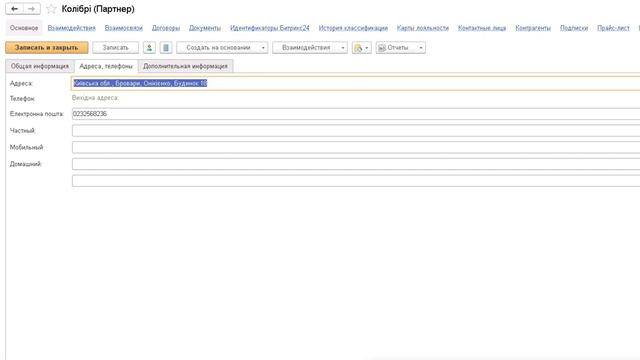Image resolution: width=640 pixels, height=360 pixels.
Task: Click the unlabeled bottom input field
Action: pyautogui.click(x=356, y=181)
